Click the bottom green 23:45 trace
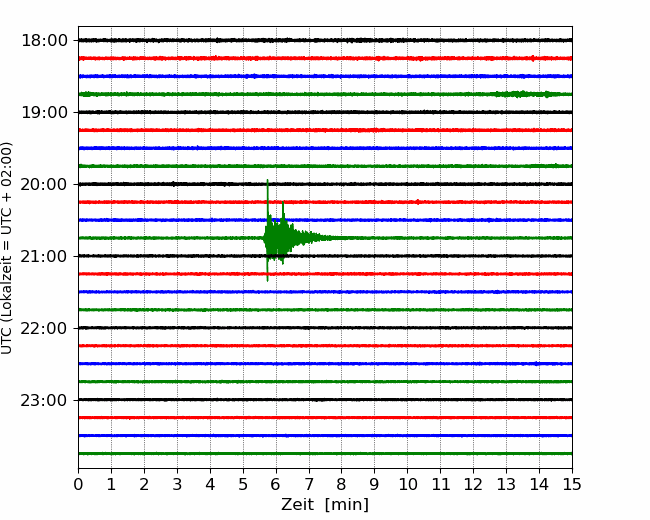Screen dimensions: 650x520 (325, 454)
